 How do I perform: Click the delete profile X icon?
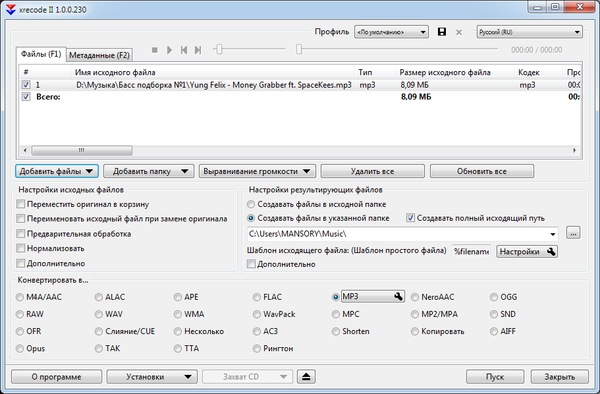tap(459, 33)
